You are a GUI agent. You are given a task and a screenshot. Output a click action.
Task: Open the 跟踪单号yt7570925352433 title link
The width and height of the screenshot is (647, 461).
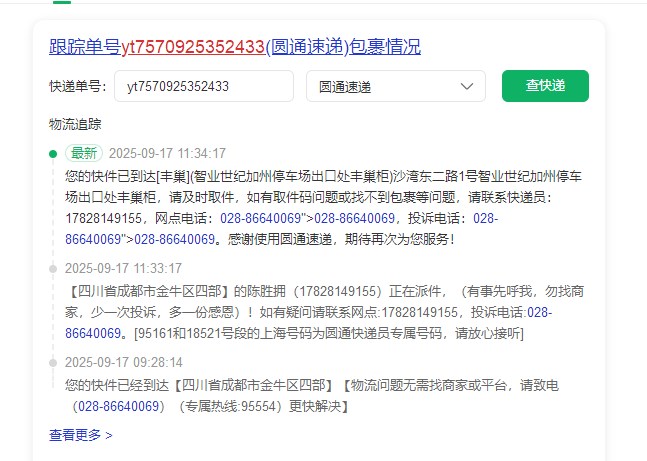(234, 46)
